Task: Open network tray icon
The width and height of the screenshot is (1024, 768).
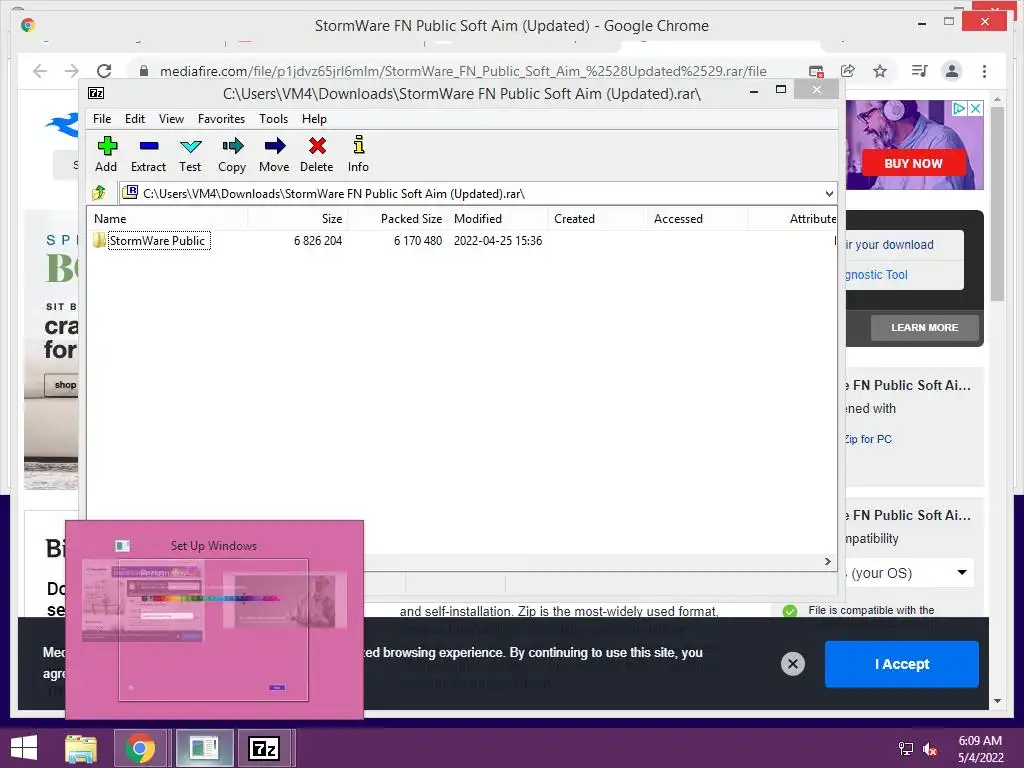Action: point(906,749)
